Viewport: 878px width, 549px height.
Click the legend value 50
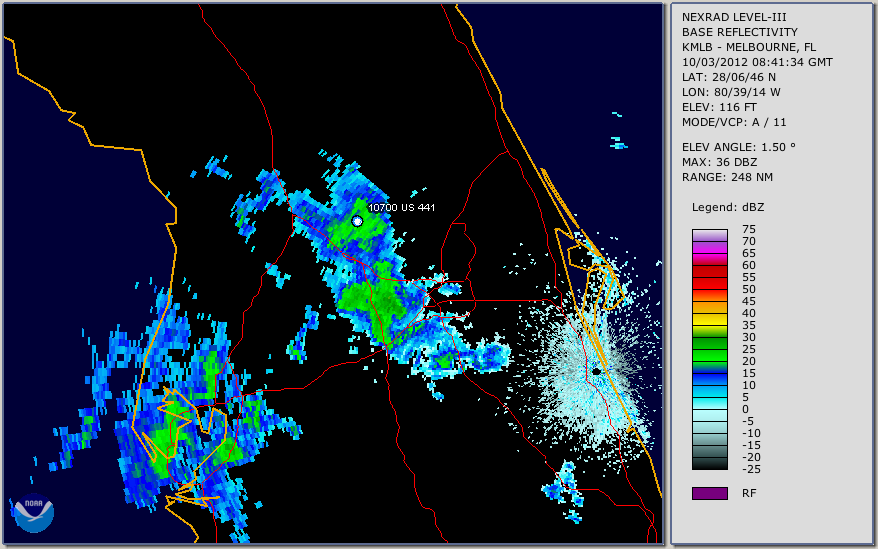point(749,289)
